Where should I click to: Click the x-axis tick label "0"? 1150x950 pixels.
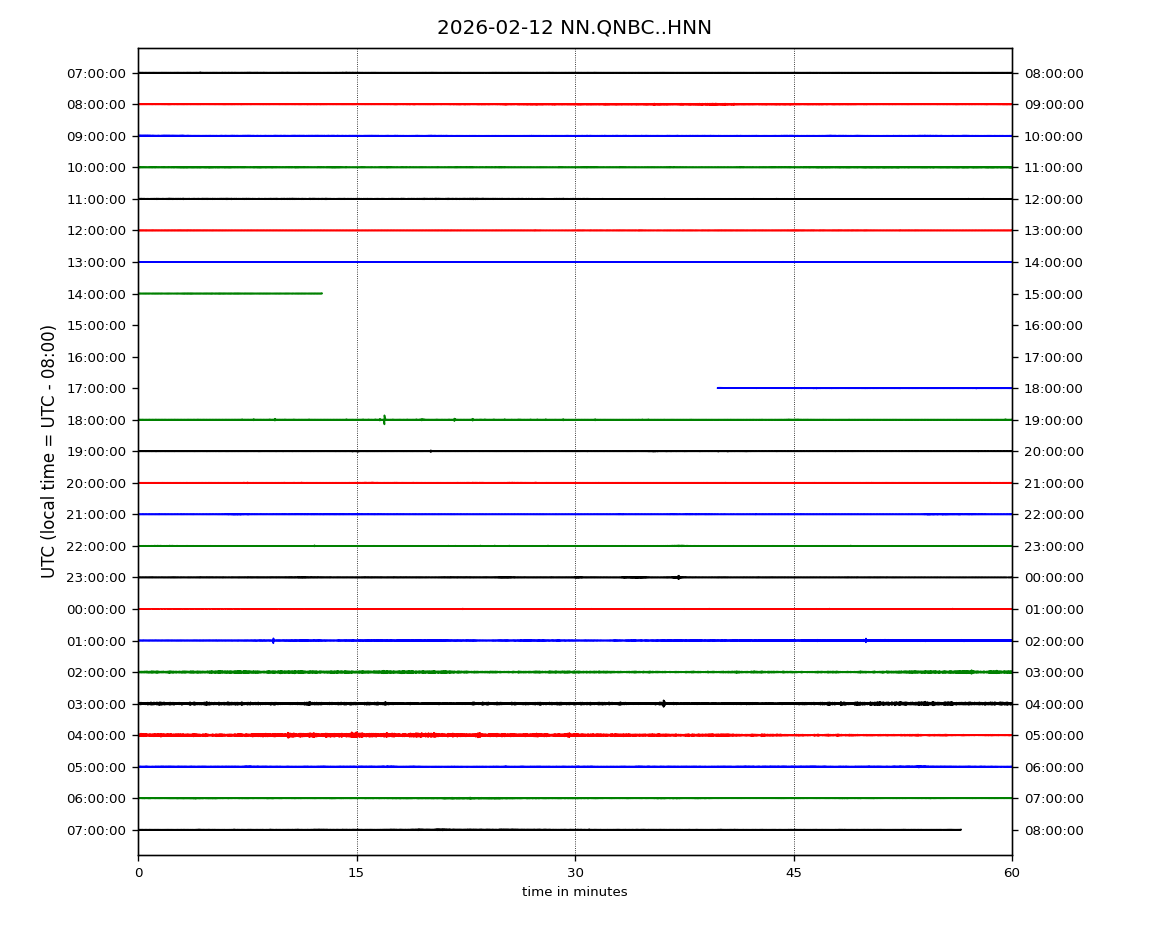[138, 873]
